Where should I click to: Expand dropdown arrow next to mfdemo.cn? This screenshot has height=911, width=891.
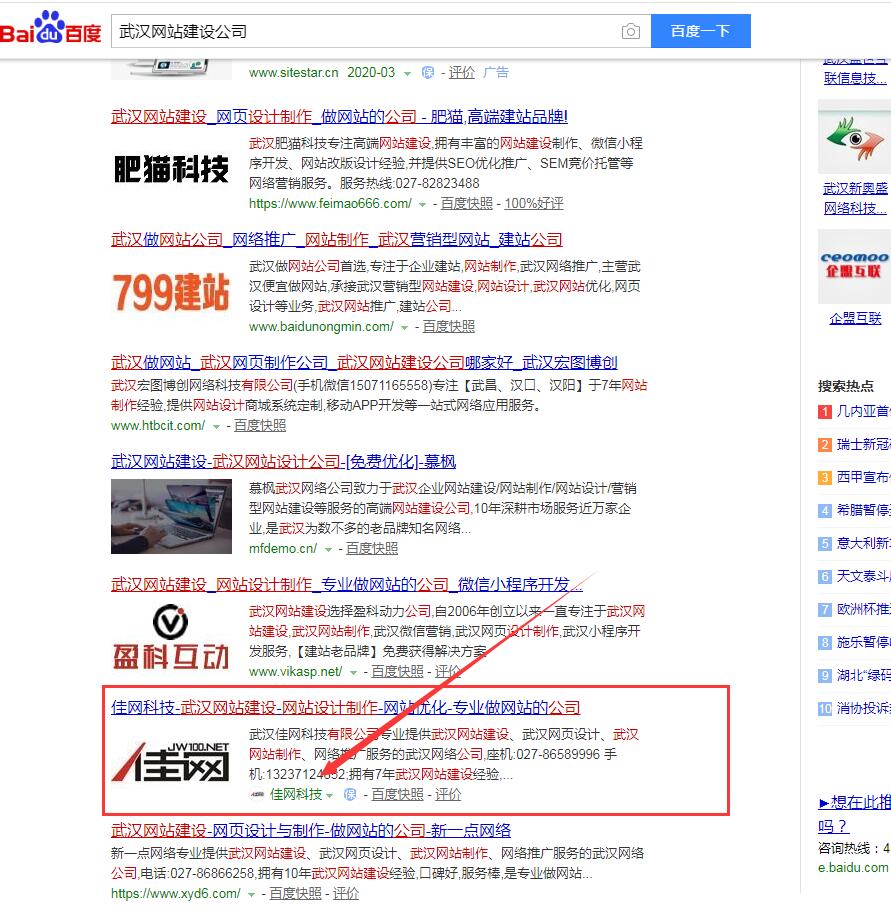(x=329, y=550)
